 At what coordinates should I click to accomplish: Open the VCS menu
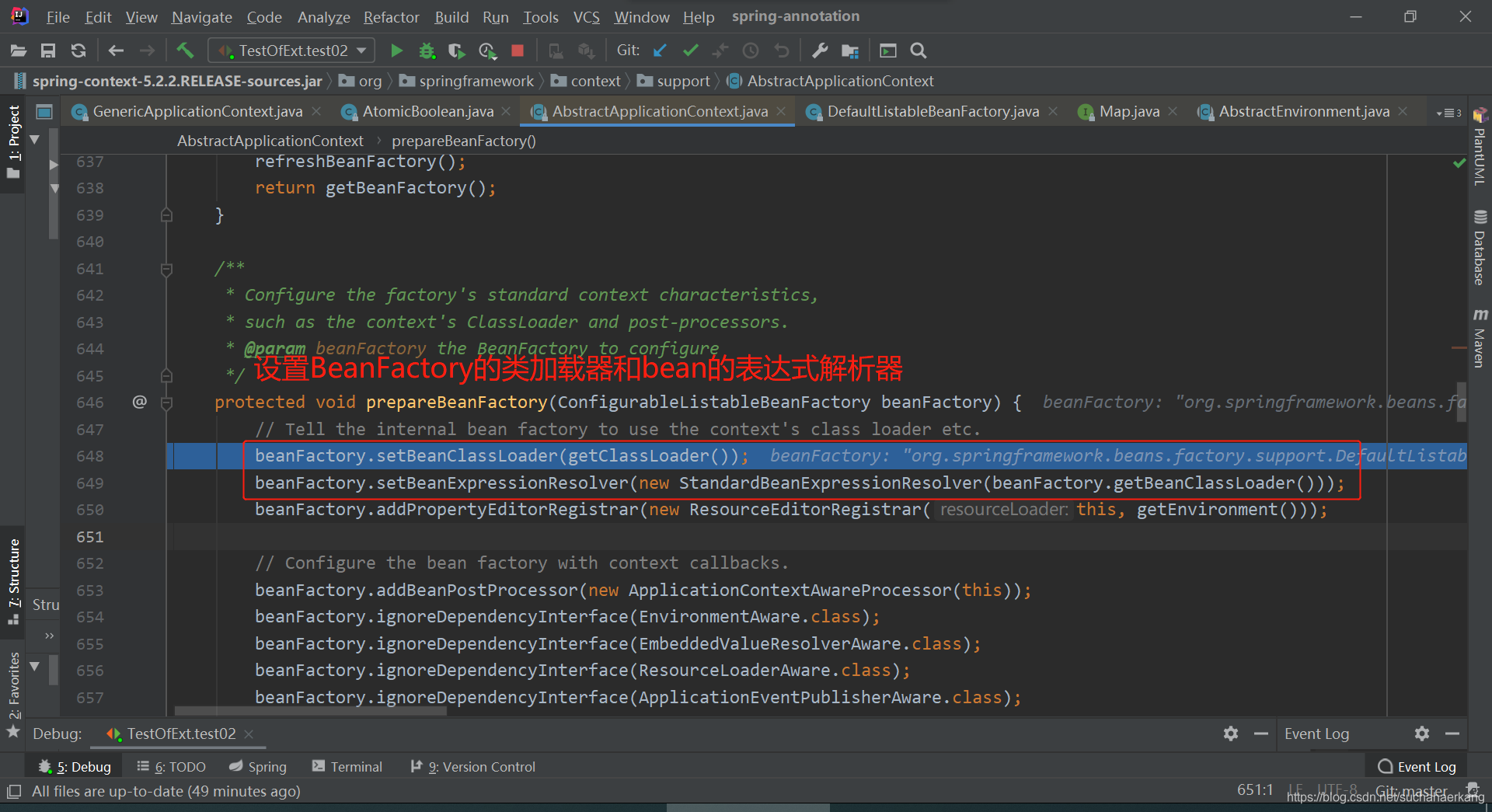586,17
